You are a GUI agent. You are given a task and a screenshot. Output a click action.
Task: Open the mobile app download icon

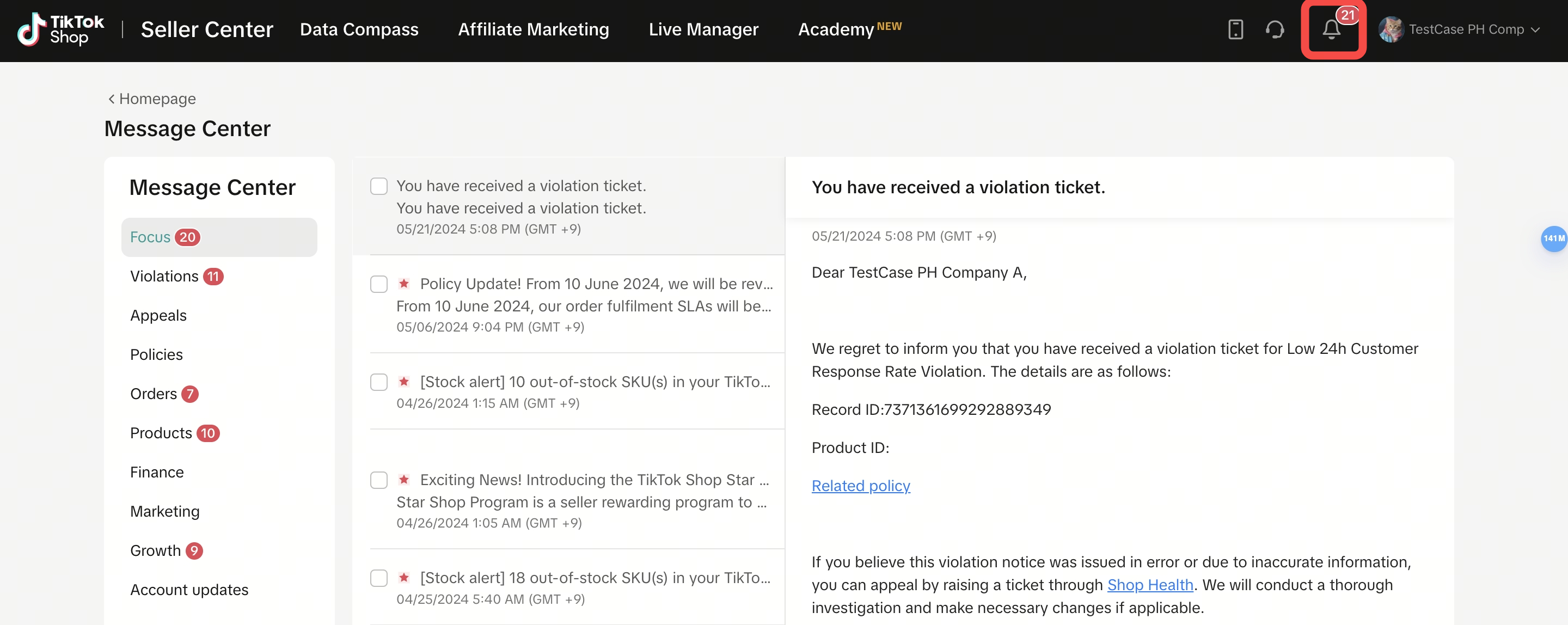click(1235, 29)
